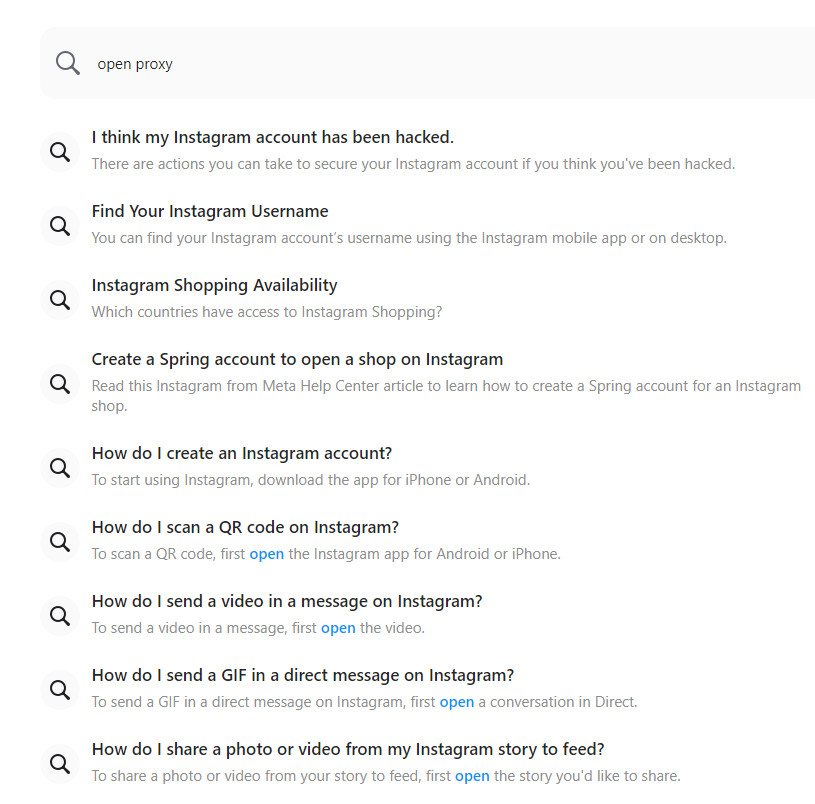This screenshot has width=815, height=804.
Task: Open 'How do I create an Instagram account?'
Action: [242, 453]
